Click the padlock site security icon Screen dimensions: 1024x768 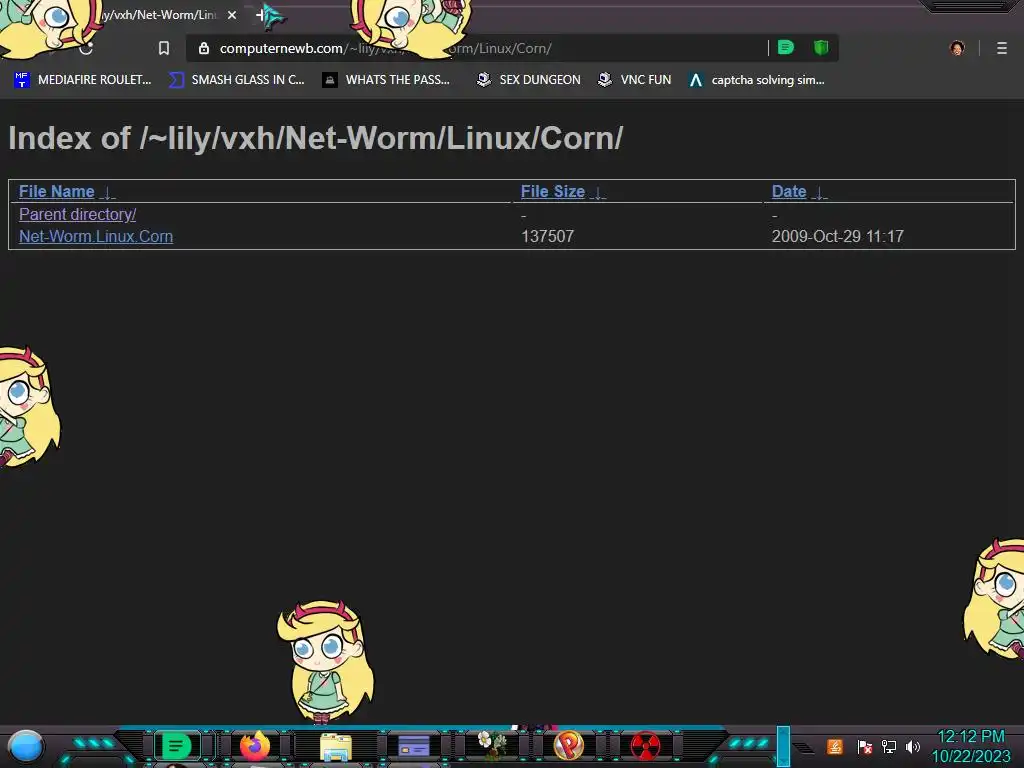pyautogui.click(x=204, y=48)
